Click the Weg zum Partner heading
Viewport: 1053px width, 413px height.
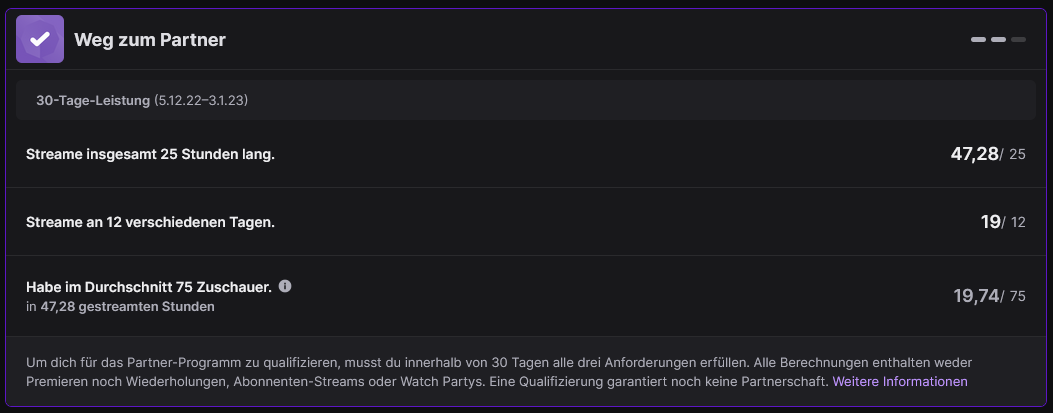pyautogui.click(x=150, y=40)
